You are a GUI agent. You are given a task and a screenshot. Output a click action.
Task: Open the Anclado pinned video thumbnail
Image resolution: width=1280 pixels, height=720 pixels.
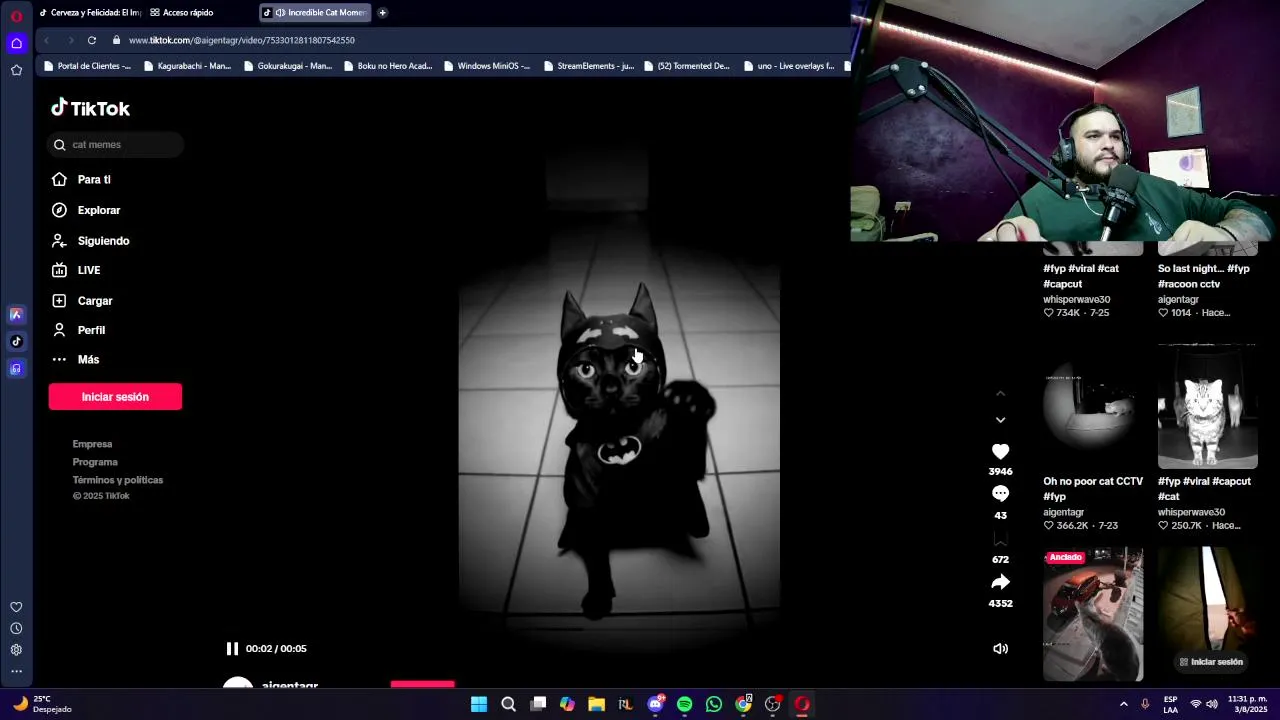point(1093,614)
